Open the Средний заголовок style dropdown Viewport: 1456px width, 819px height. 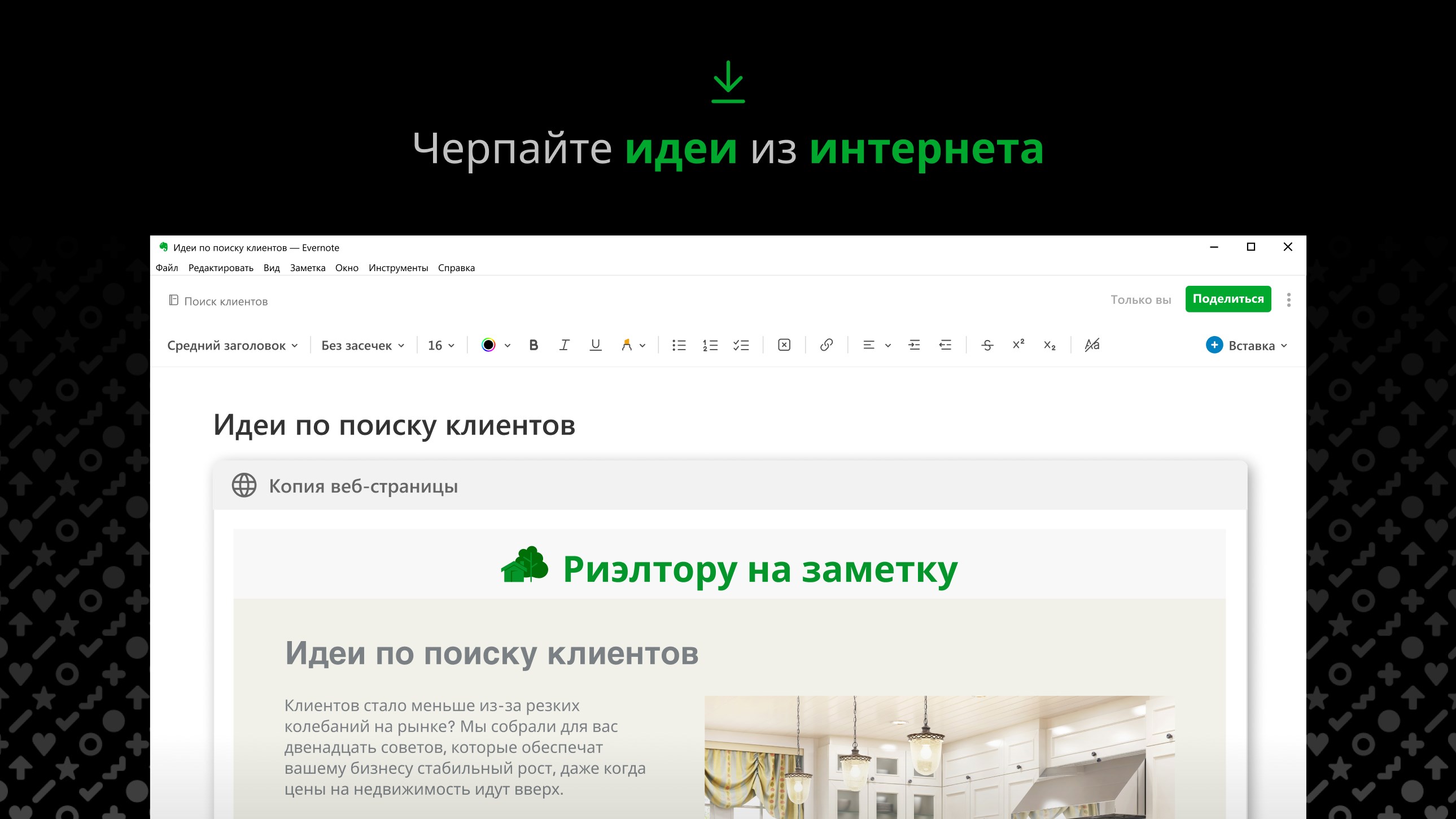click(232, 346)
